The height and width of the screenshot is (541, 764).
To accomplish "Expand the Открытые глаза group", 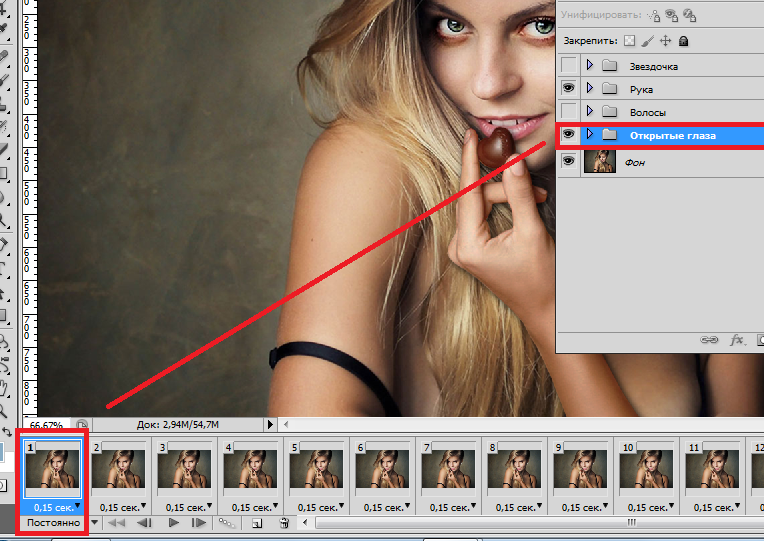I will coord(590,135).
